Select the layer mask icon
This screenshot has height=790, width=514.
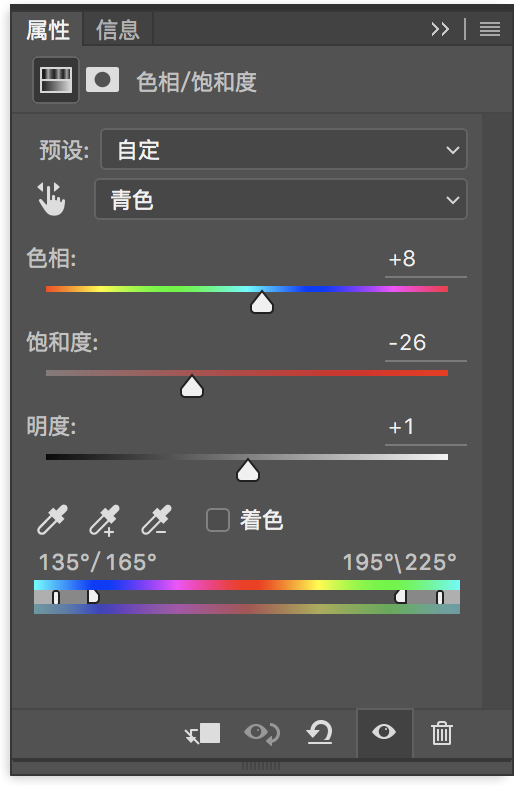point(102,80)
